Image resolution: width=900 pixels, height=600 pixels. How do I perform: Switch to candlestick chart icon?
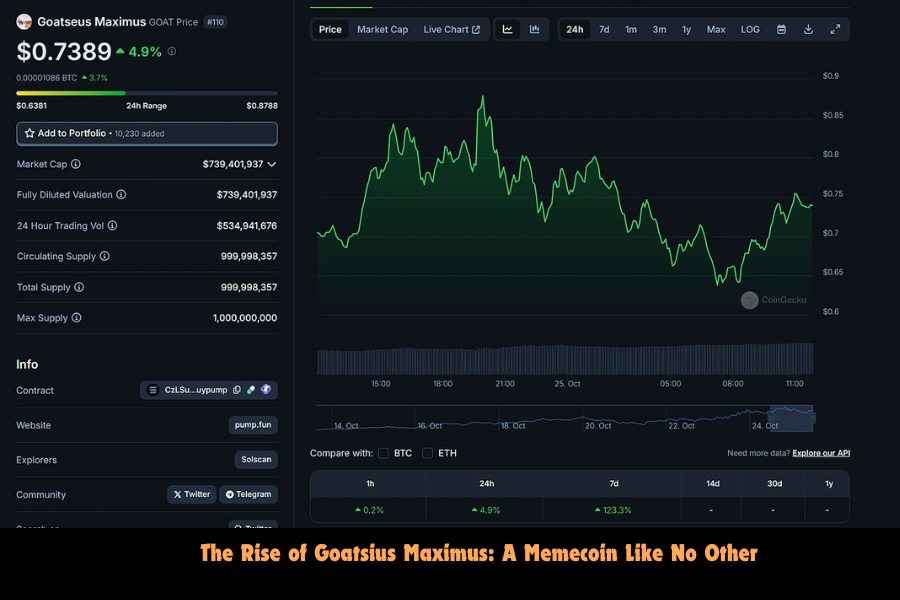[x=534, y=29]
